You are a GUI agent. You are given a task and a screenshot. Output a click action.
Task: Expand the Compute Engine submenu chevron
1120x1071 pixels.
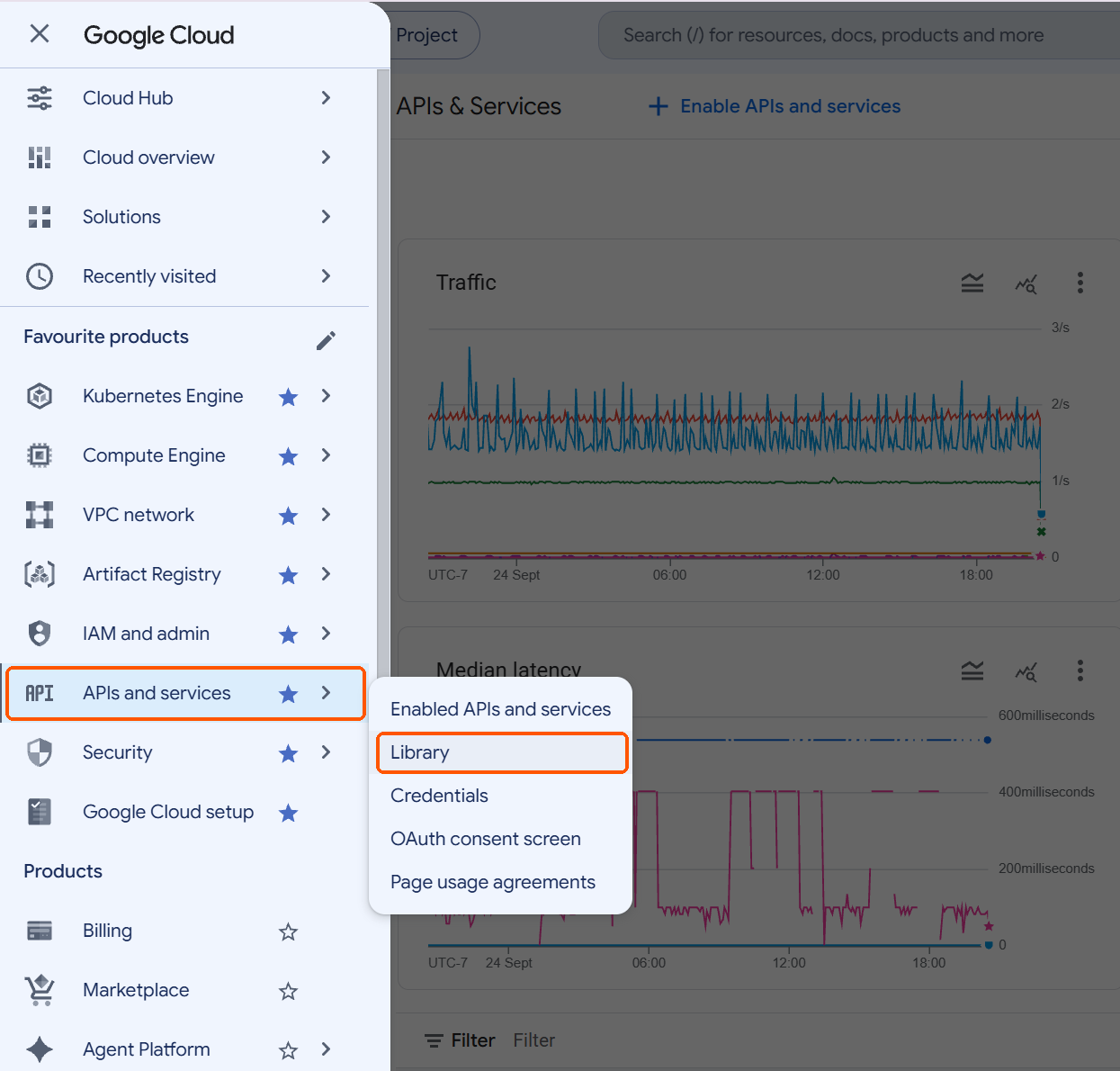click(x=326, y=454)
